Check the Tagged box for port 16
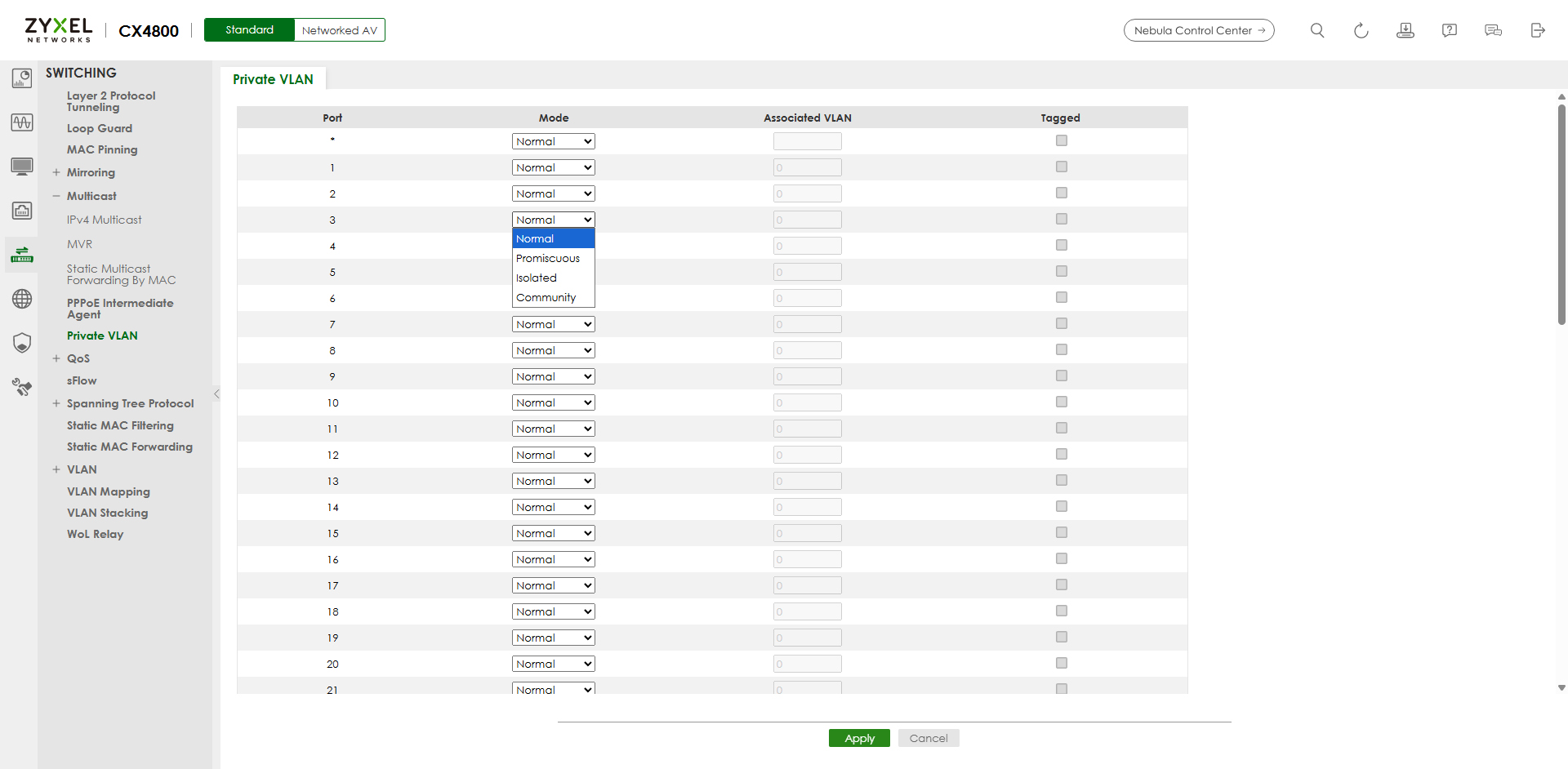This screenshot has height=769, width=1568. tap(1061, 558)
